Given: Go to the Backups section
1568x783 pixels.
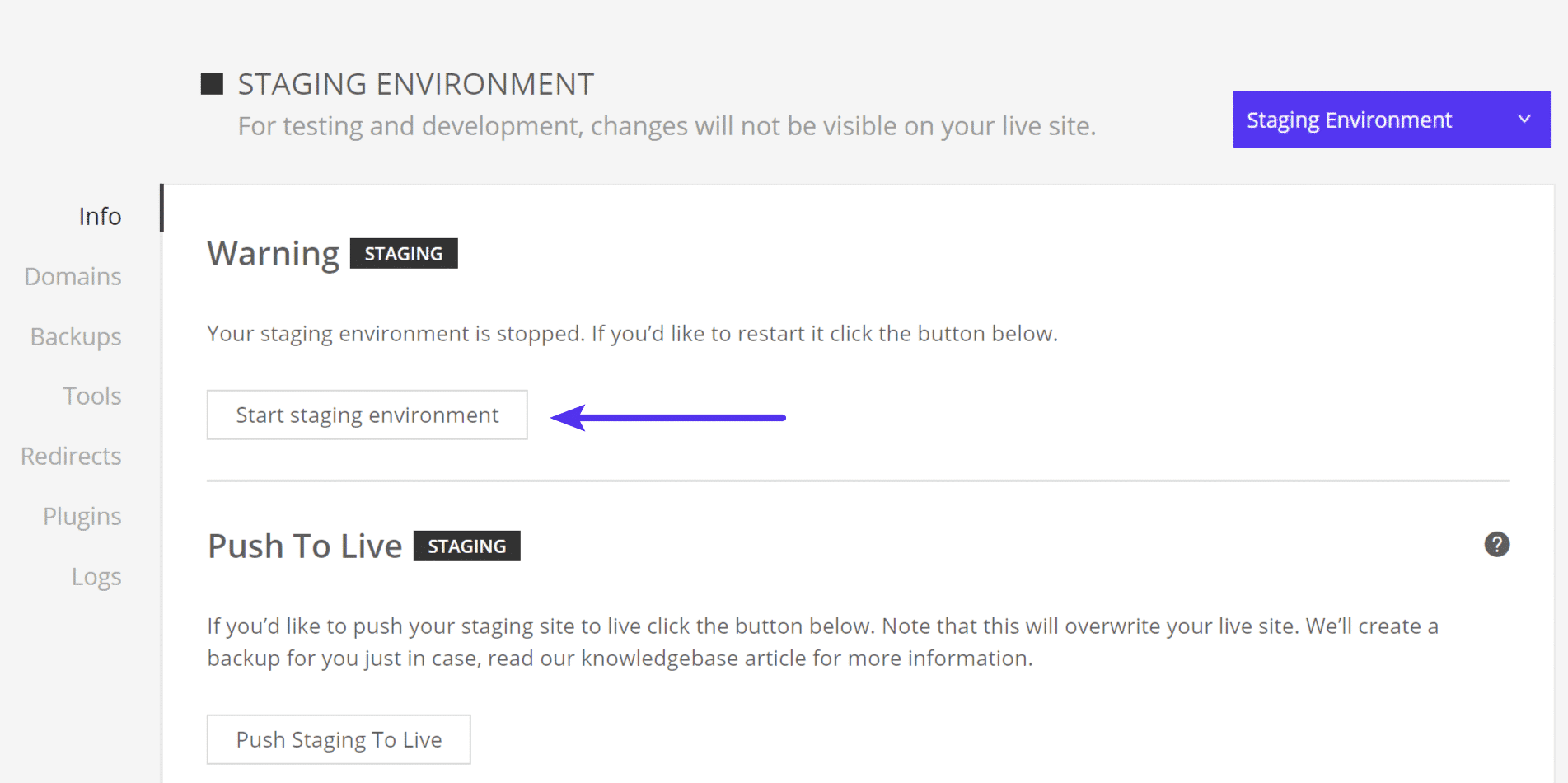Looking at the screenshot, I should pos(76,336).
